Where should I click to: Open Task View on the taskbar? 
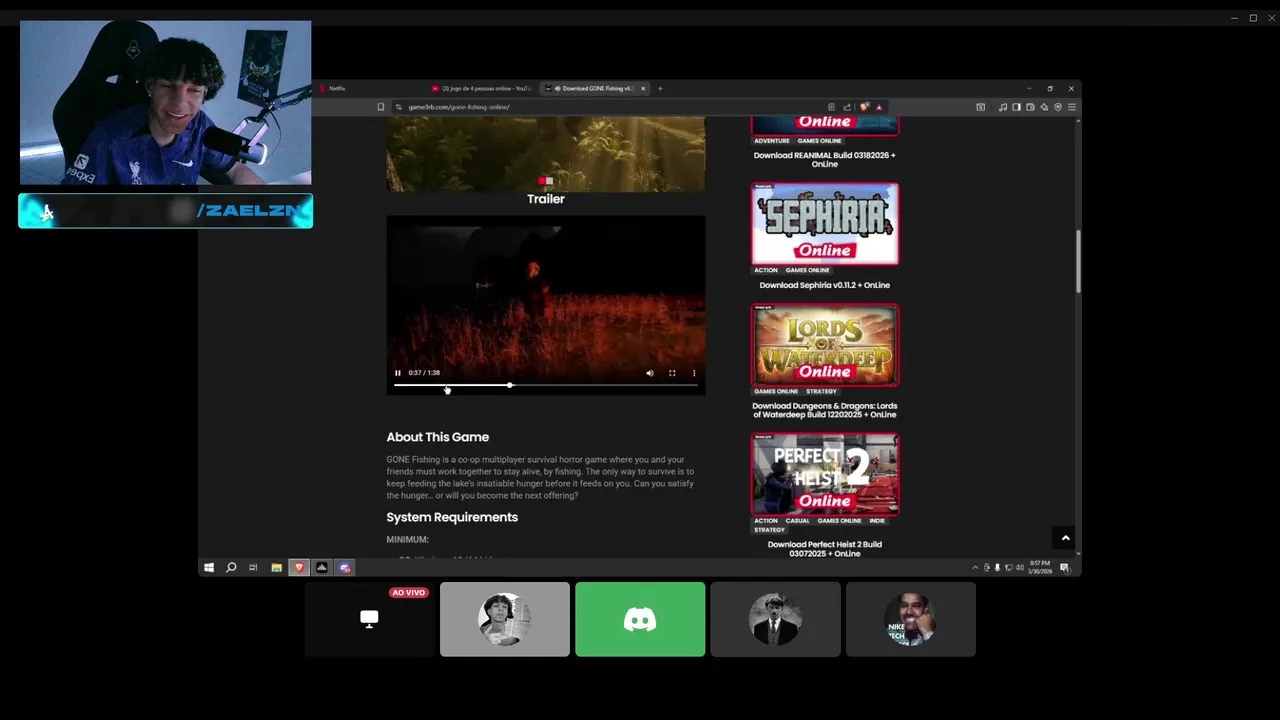coord(253,568)
